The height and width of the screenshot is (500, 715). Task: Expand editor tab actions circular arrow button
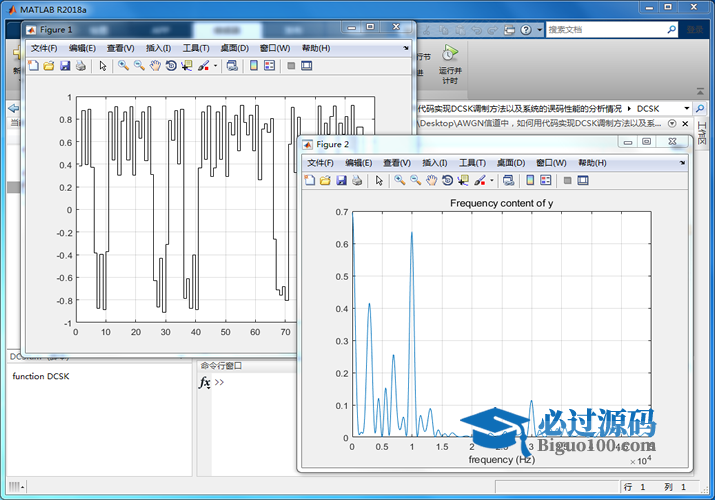[672, 124]
